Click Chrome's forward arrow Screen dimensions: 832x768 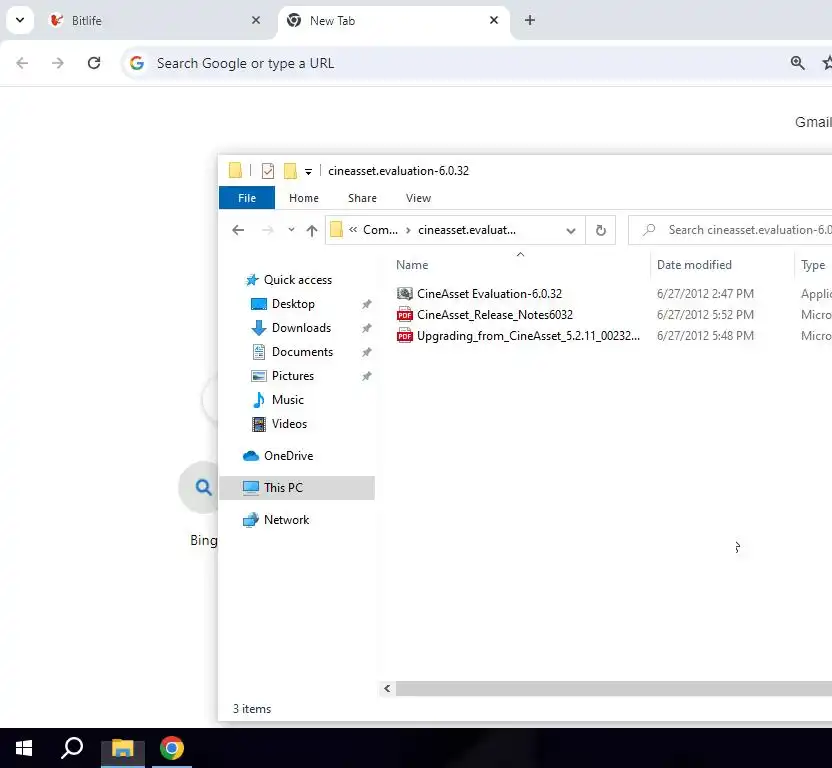58,63
